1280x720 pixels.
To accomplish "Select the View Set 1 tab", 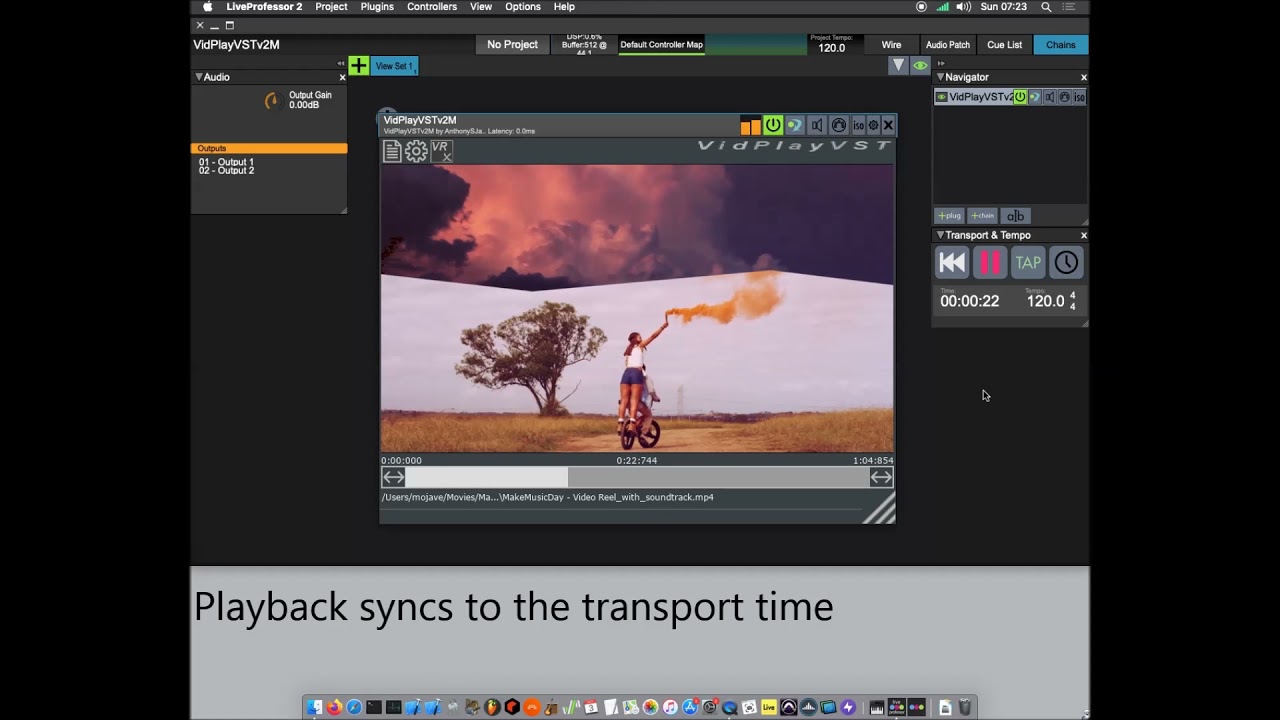I will point(394,66).
